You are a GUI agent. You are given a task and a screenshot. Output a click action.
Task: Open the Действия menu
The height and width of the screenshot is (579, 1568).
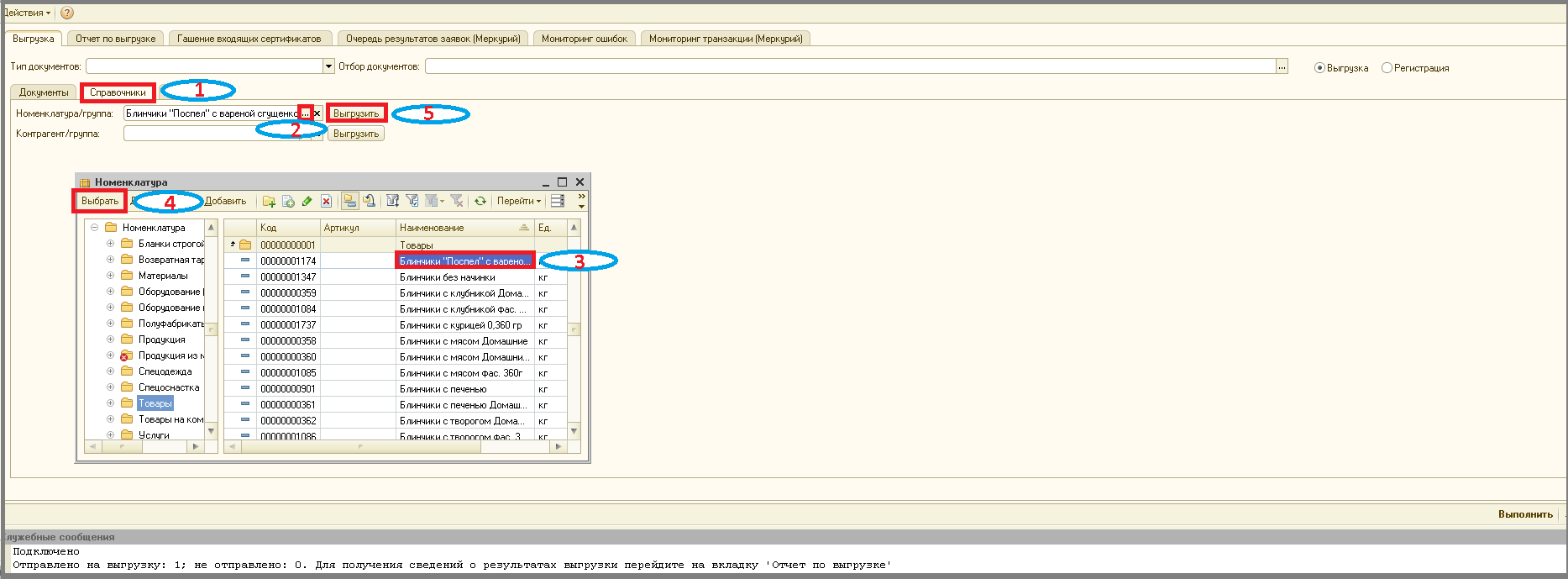tap(26, 13)
